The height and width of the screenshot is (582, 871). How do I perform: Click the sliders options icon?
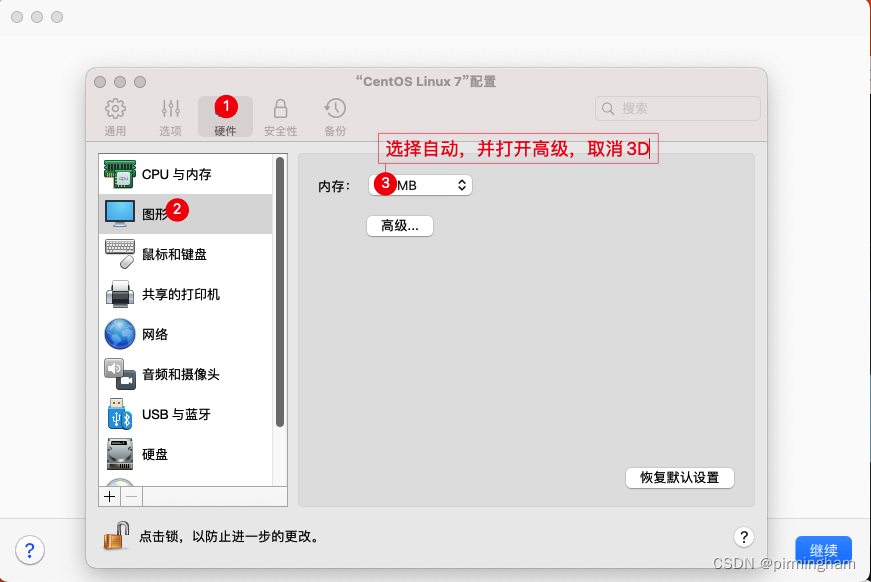(x=171, y=109)
